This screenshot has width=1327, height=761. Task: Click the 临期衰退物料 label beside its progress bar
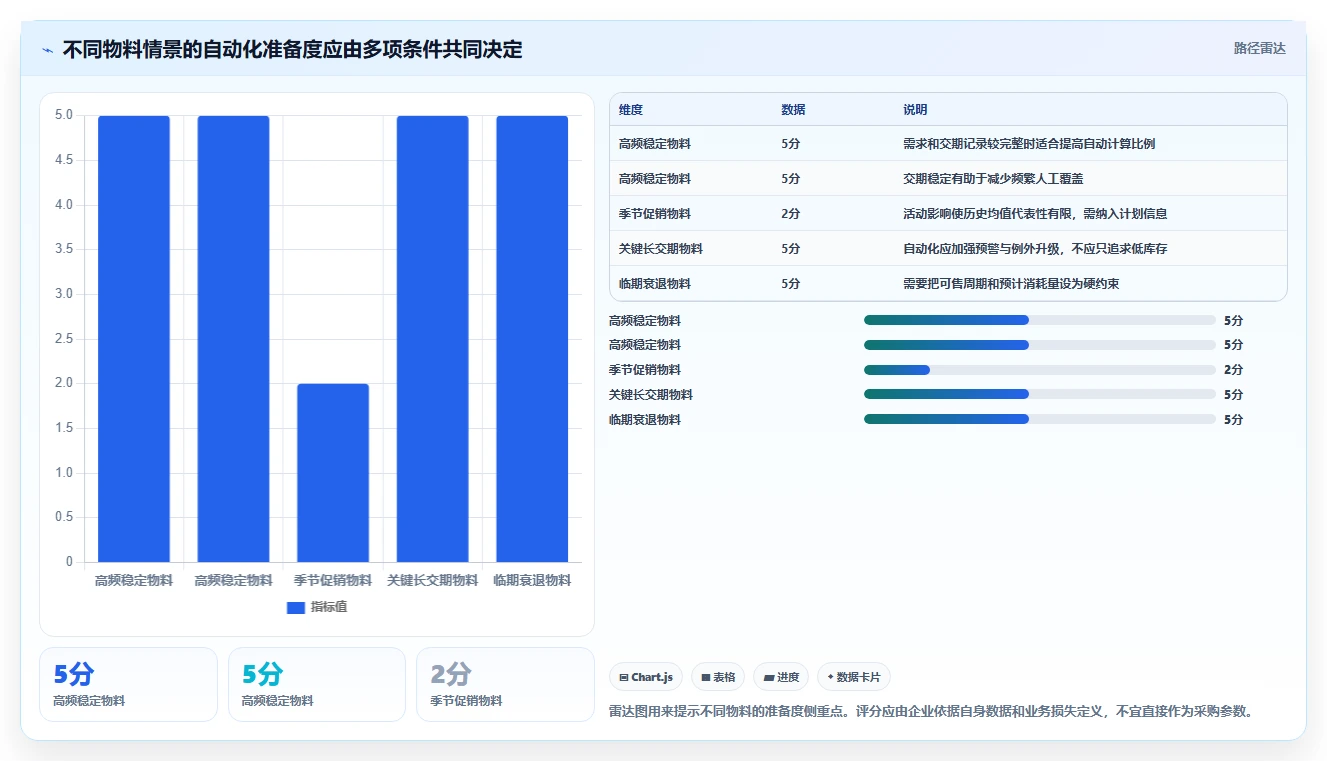(x=645, y=420)
